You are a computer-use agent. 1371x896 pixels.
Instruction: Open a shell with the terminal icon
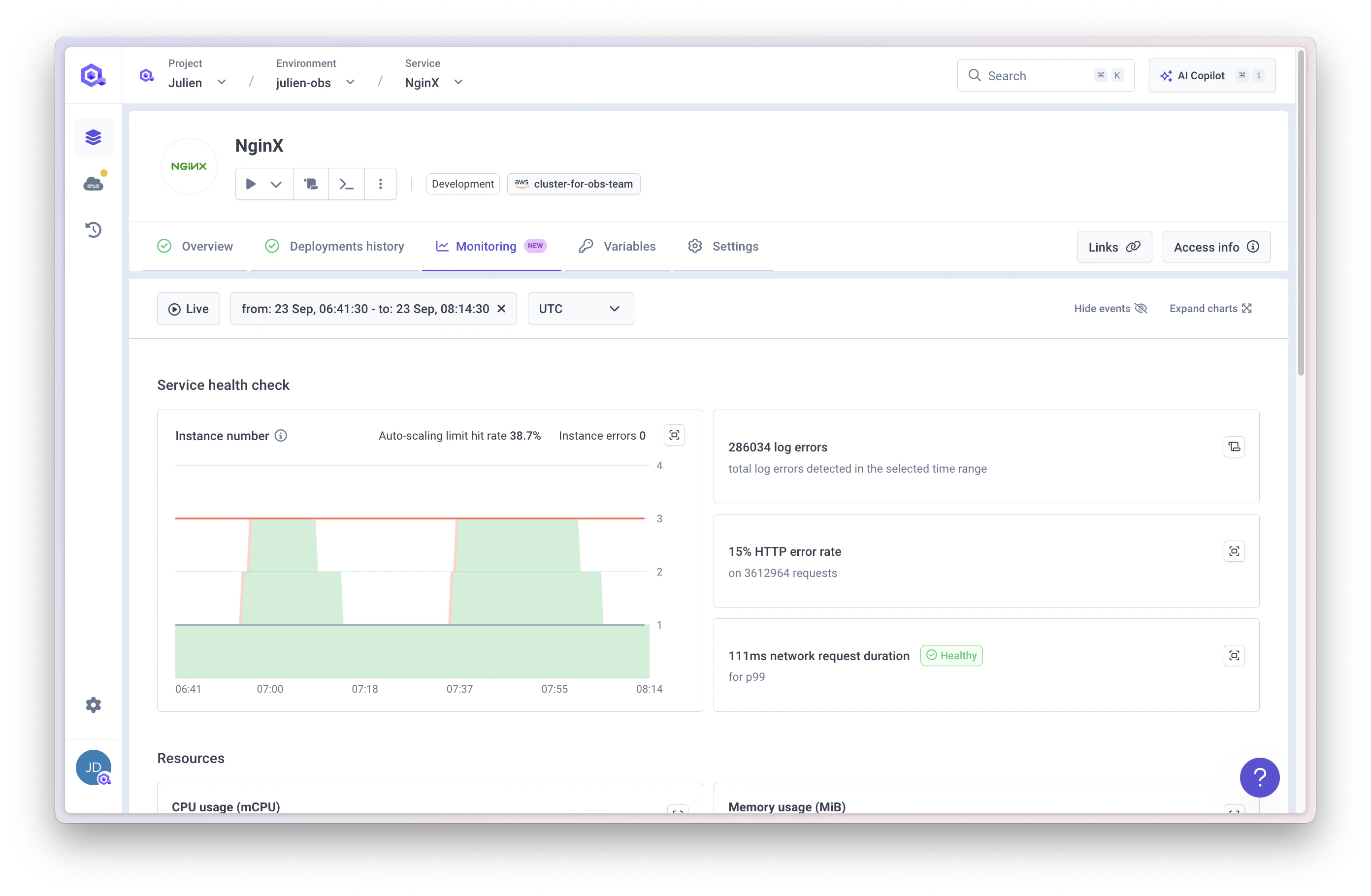pyautogui.click(x=346, y=184)
